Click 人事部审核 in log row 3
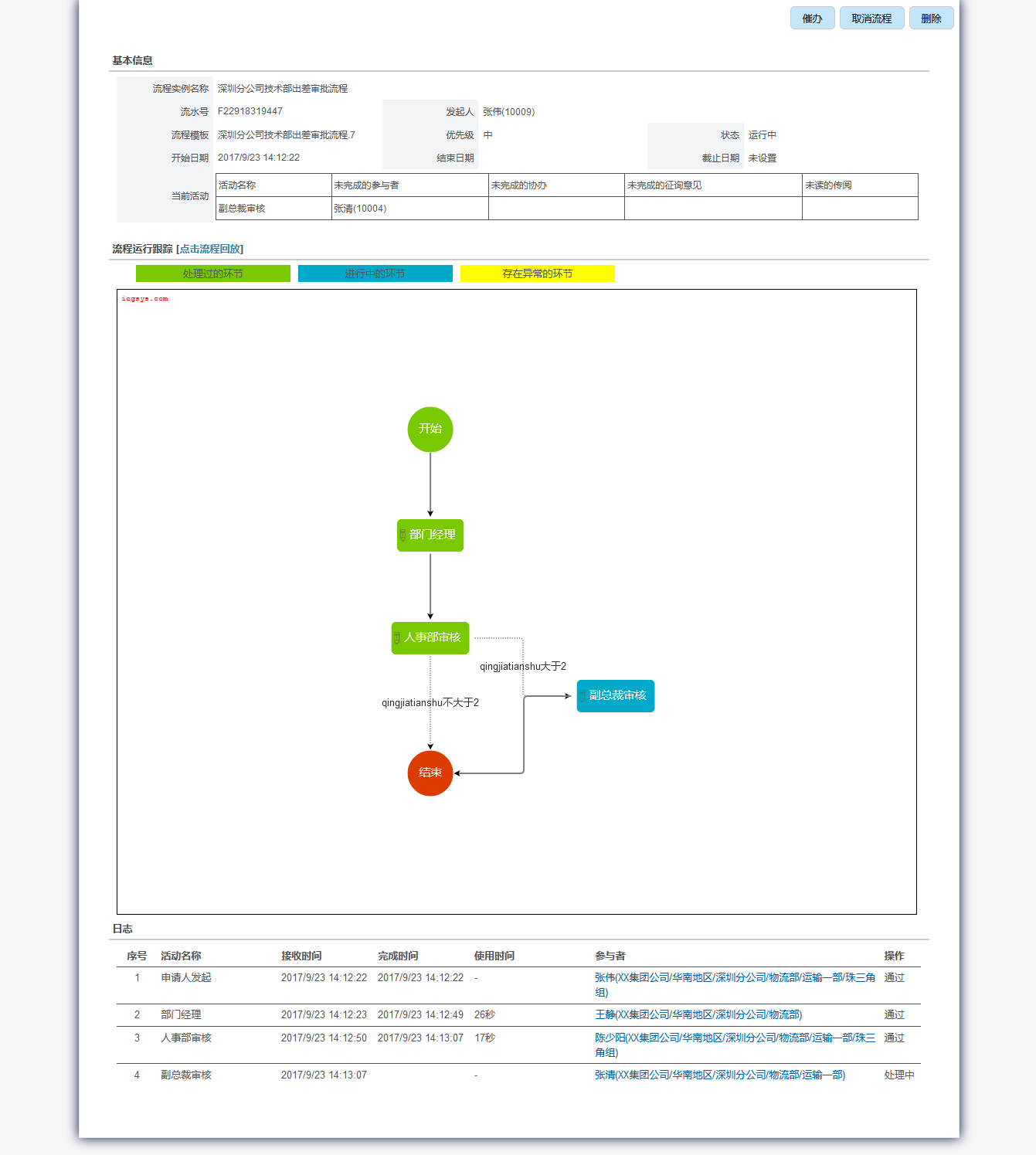 pyautogui.click(x=186, y=1038)
